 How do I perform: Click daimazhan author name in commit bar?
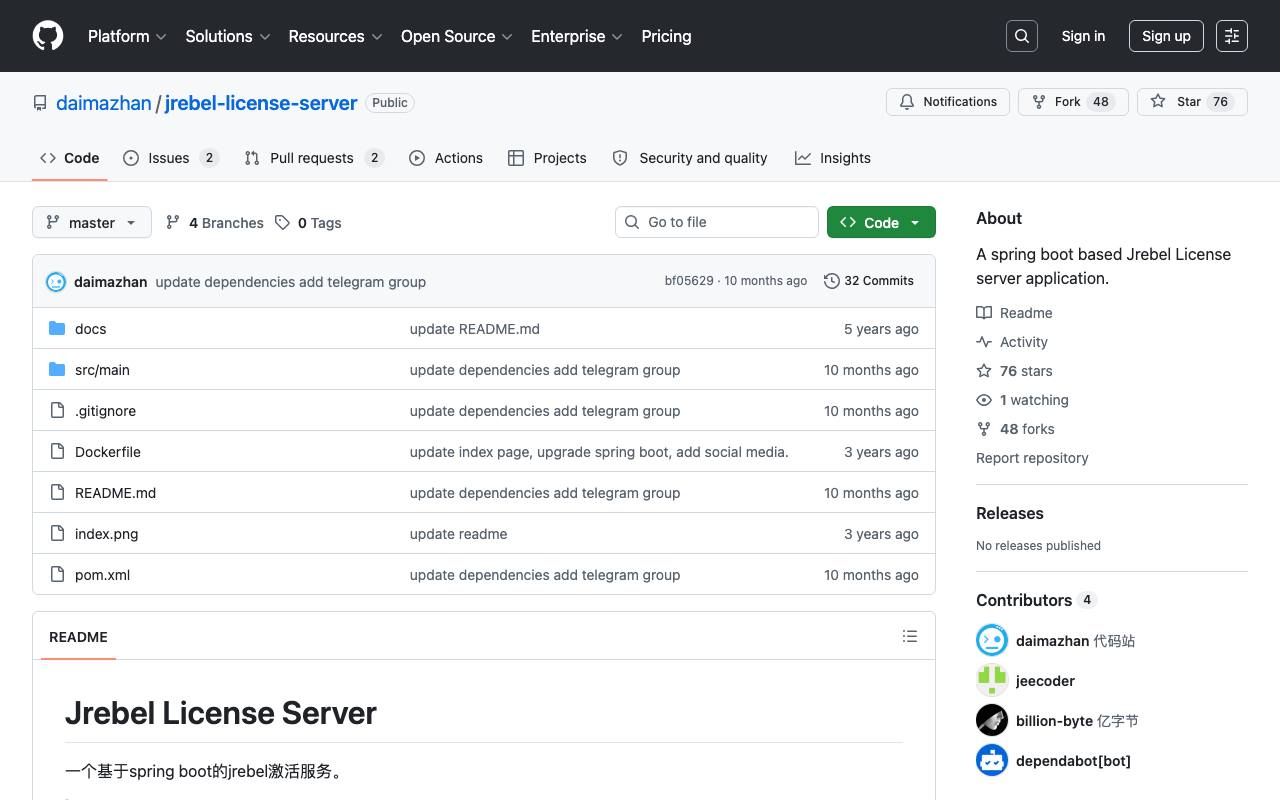[x=110, y=282]
